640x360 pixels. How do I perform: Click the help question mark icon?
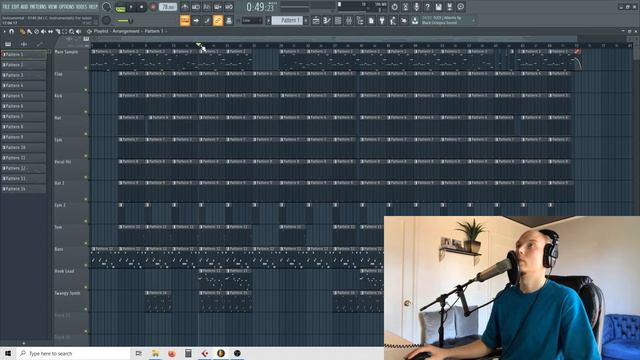click(427, 7)
